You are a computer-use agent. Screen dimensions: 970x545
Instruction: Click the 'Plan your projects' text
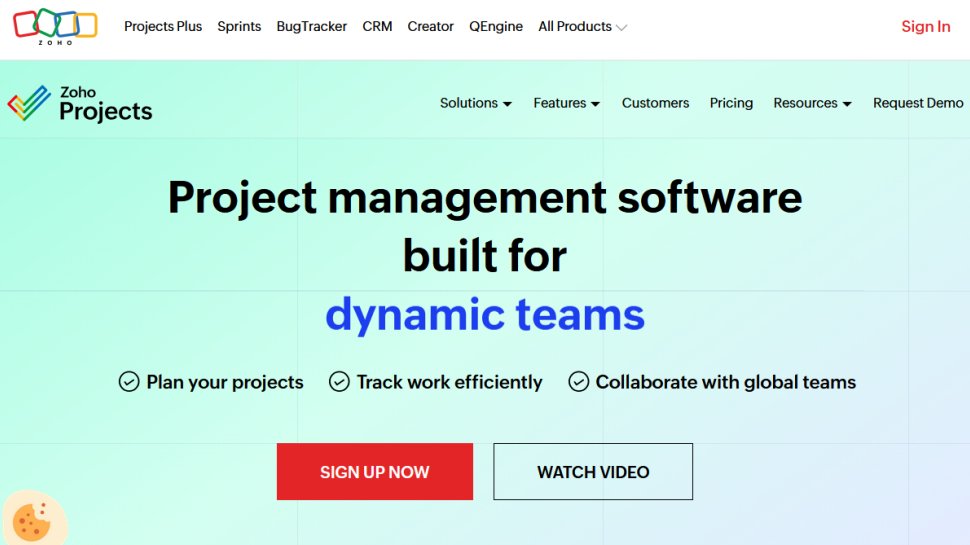225,382
